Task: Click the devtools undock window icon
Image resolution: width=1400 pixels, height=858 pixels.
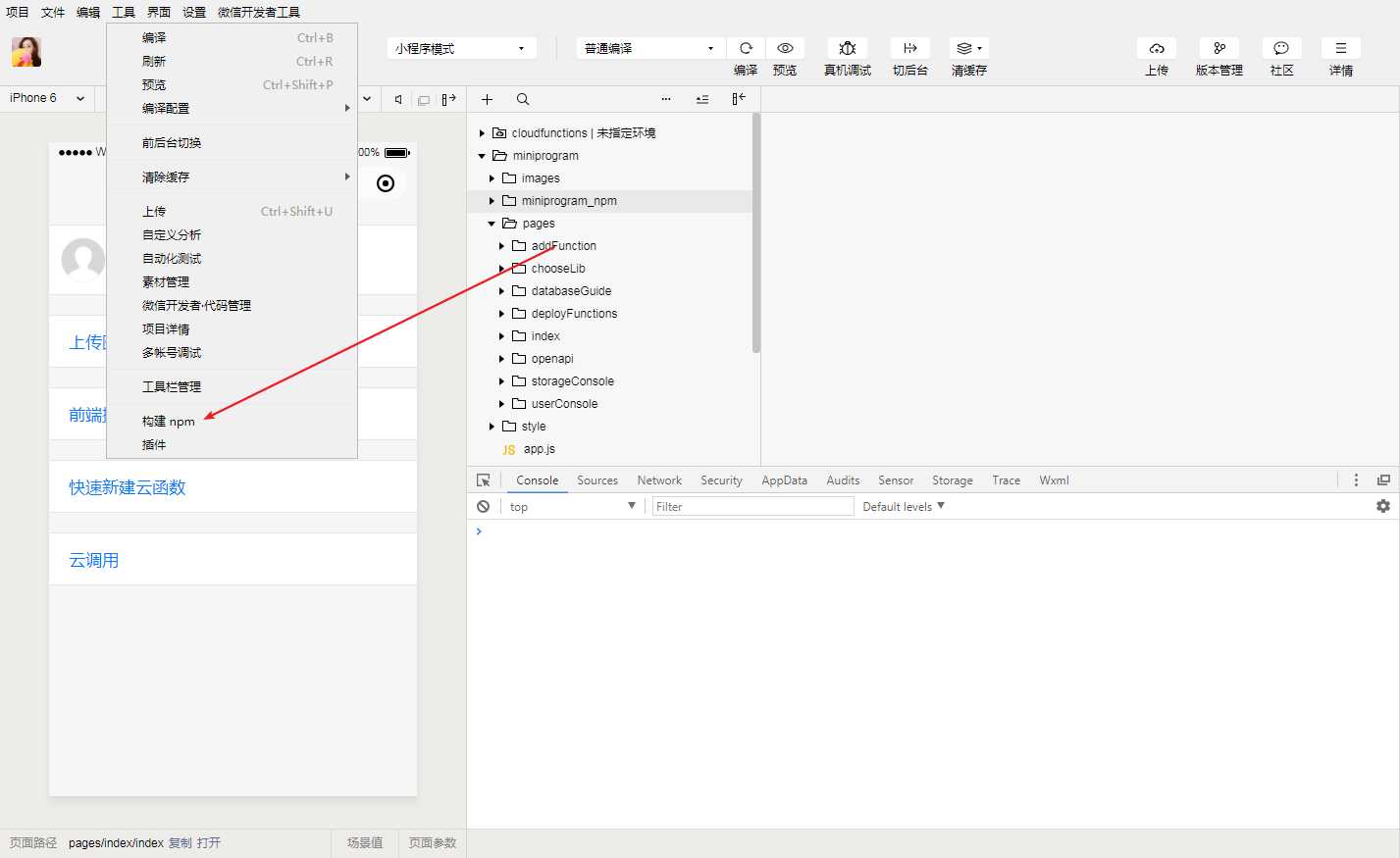Action: pos(1383,480)
